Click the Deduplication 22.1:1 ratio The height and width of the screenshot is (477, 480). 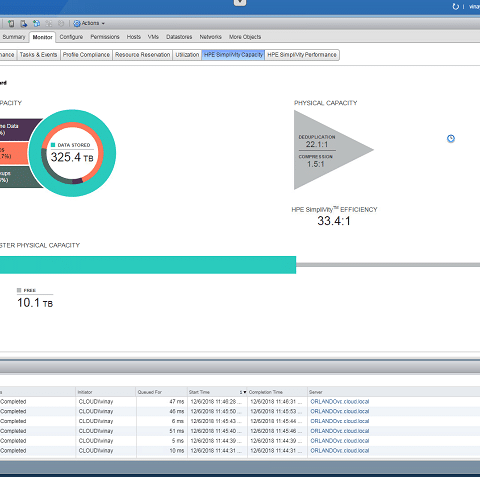(317, 144)
